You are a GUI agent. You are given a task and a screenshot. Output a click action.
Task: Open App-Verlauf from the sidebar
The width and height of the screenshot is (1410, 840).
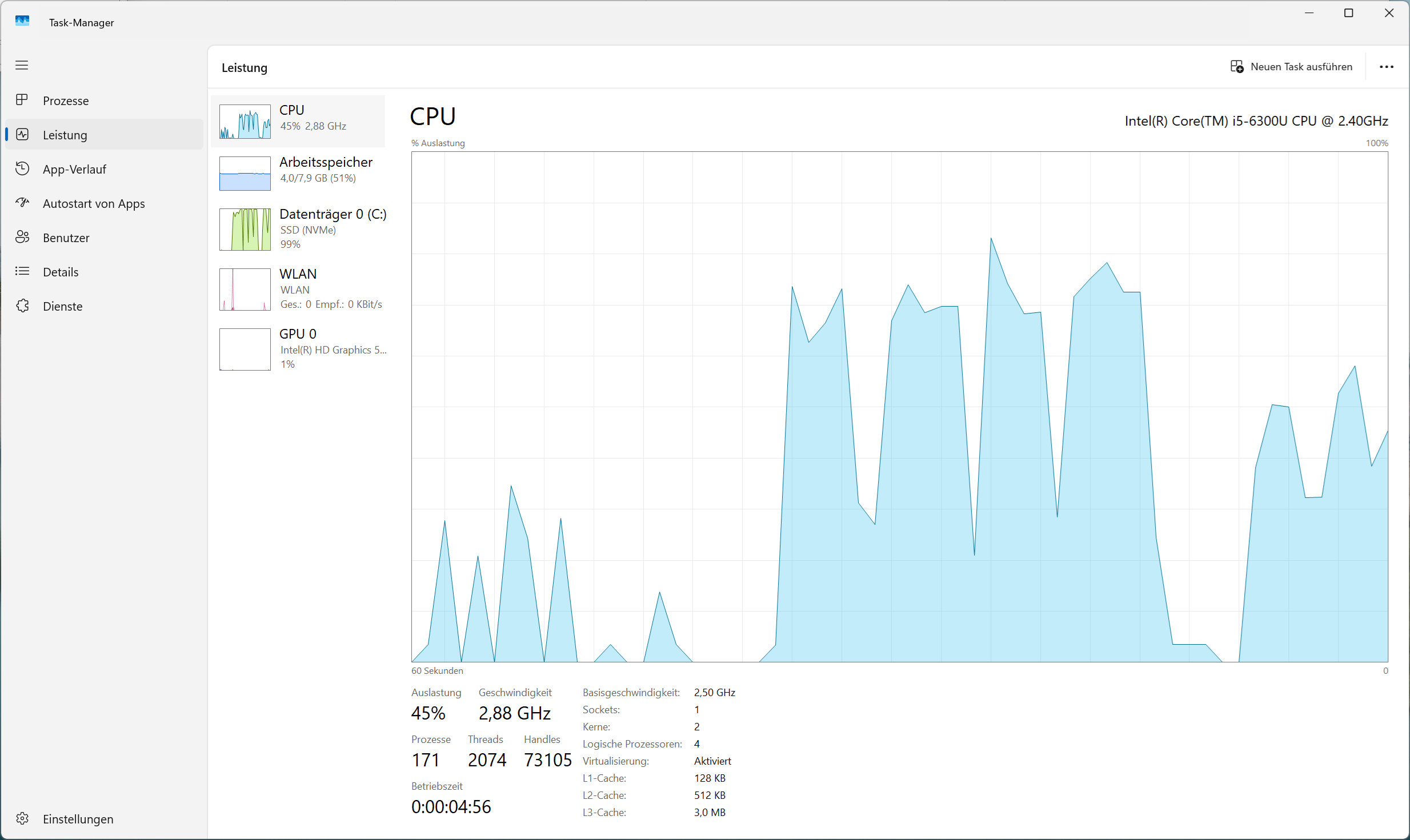coord(74,168)
